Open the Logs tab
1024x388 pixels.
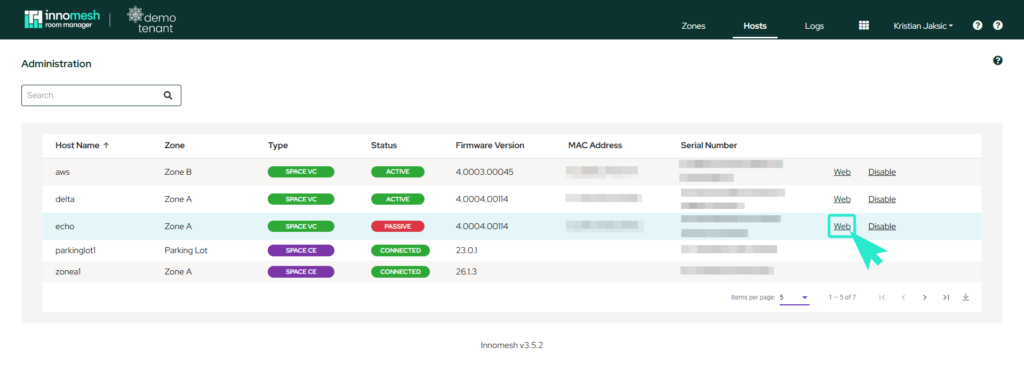pos(814,26)
